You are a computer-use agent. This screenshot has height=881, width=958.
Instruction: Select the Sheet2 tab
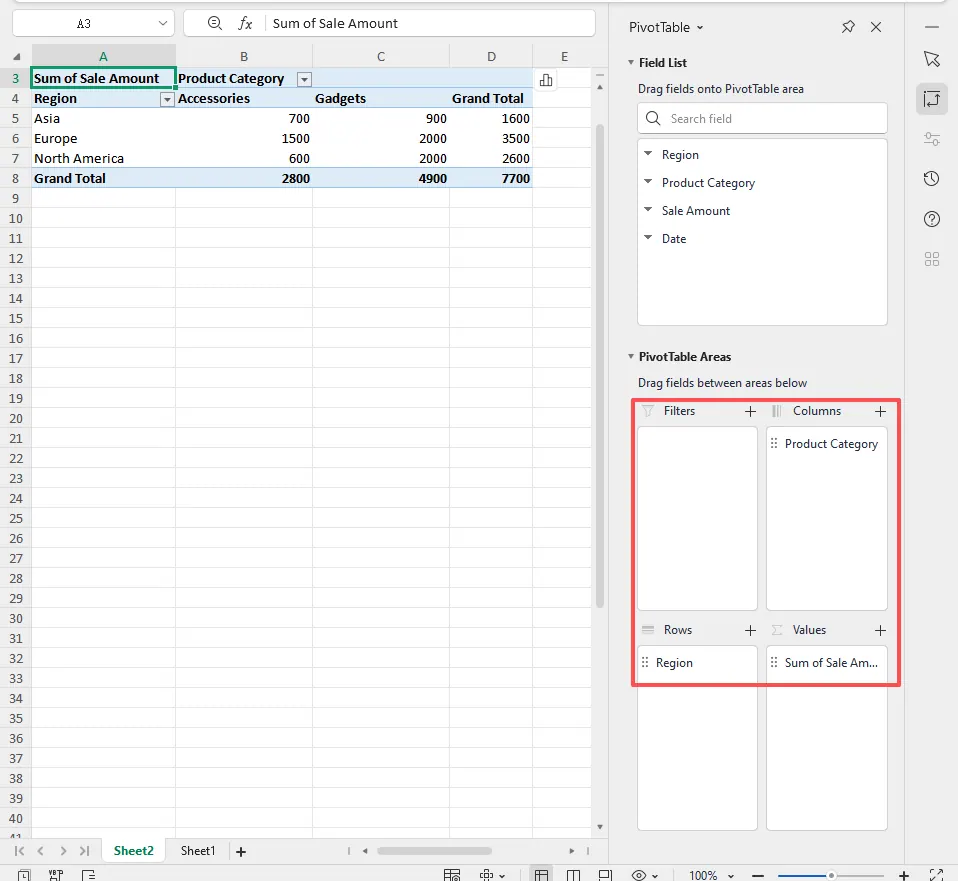[133, 851]
